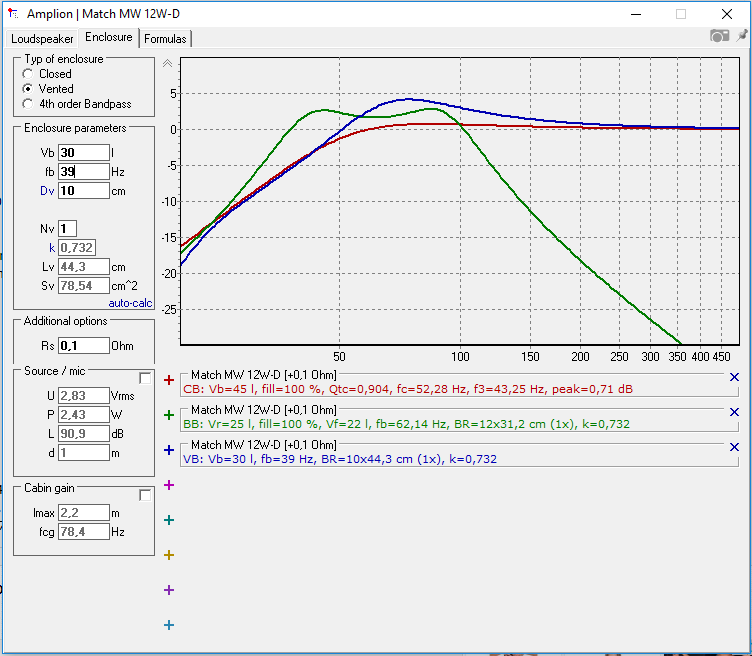Screen dimensions: 752x656
Task: Click the teal plus add-curve icon
Action: coord(169,520)
